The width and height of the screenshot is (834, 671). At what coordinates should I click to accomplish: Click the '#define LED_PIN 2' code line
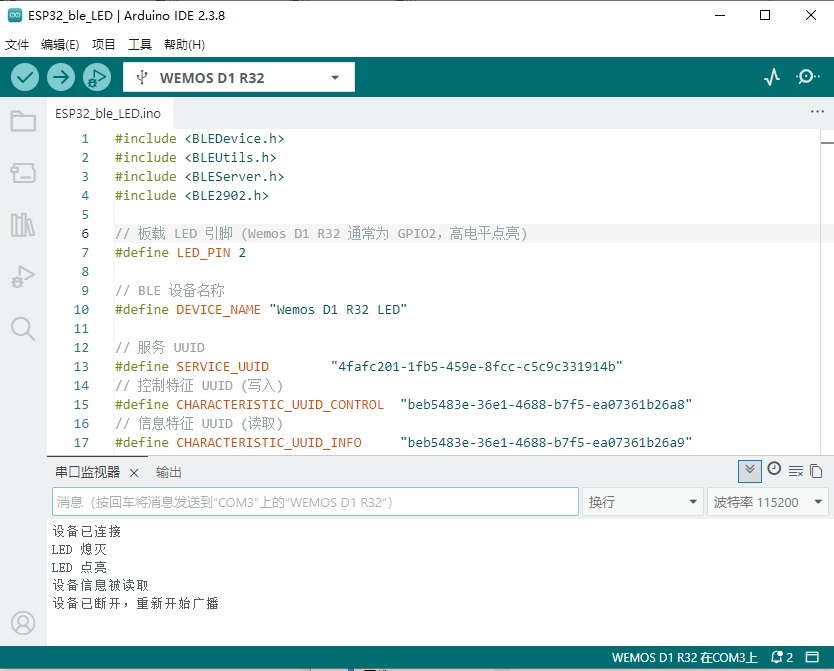click(x=180, y=253)
